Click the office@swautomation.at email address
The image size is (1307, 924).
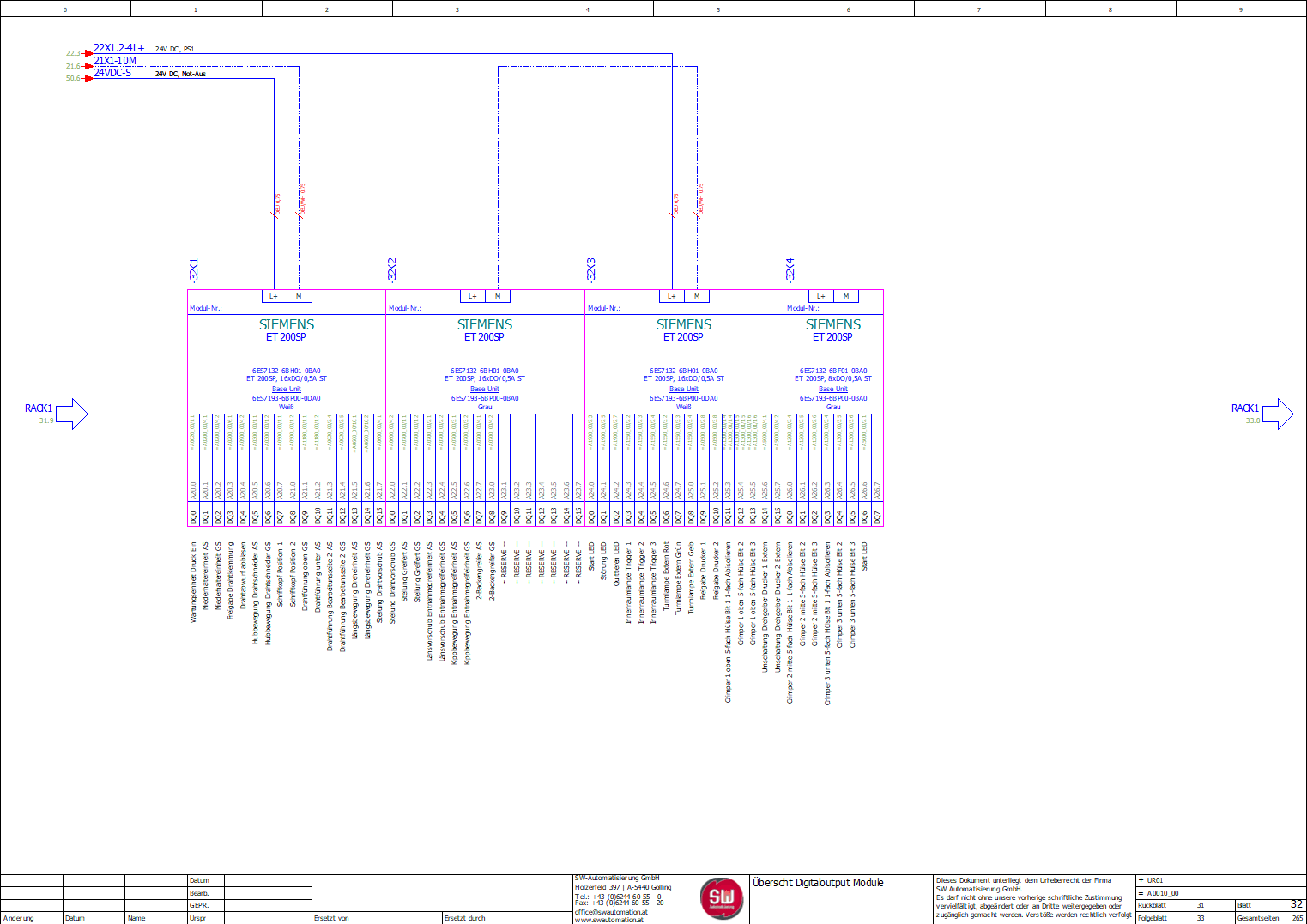pos(611,912)
